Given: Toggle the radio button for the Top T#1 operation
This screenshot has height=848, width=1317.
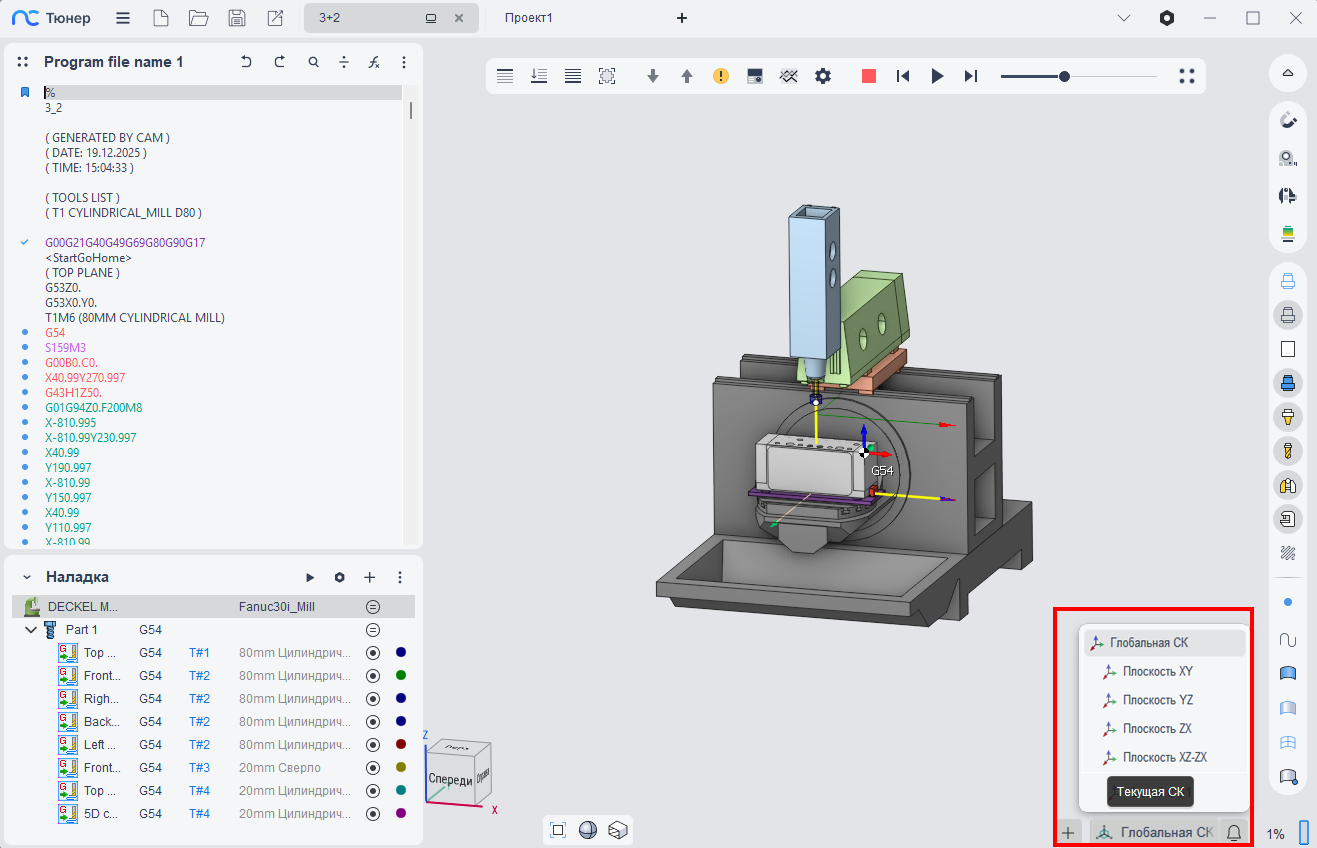Looking at the screenshot, I should pyautogui.click(x=373, y=653).
